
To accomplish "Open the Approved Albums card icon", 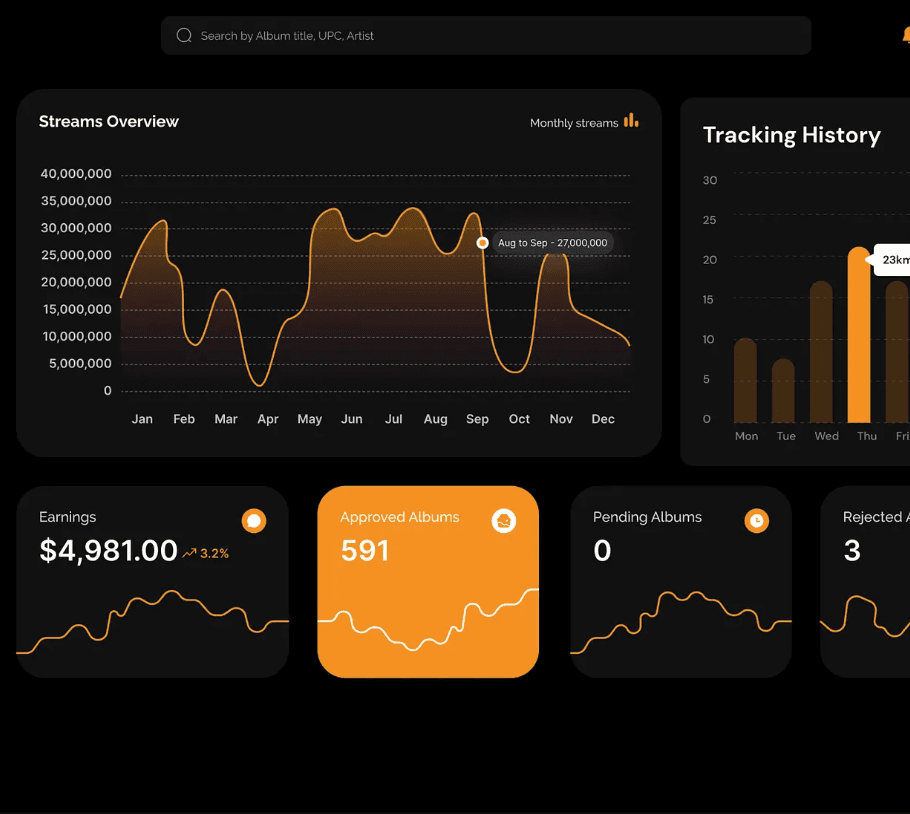I will click(504, 520).
